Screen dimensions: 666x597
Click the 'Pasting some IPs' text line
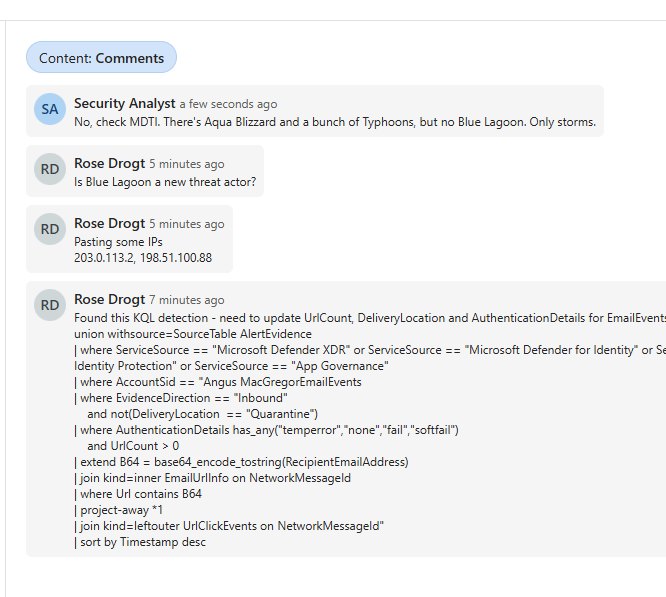pyautogui.click(x=118, y=242)
